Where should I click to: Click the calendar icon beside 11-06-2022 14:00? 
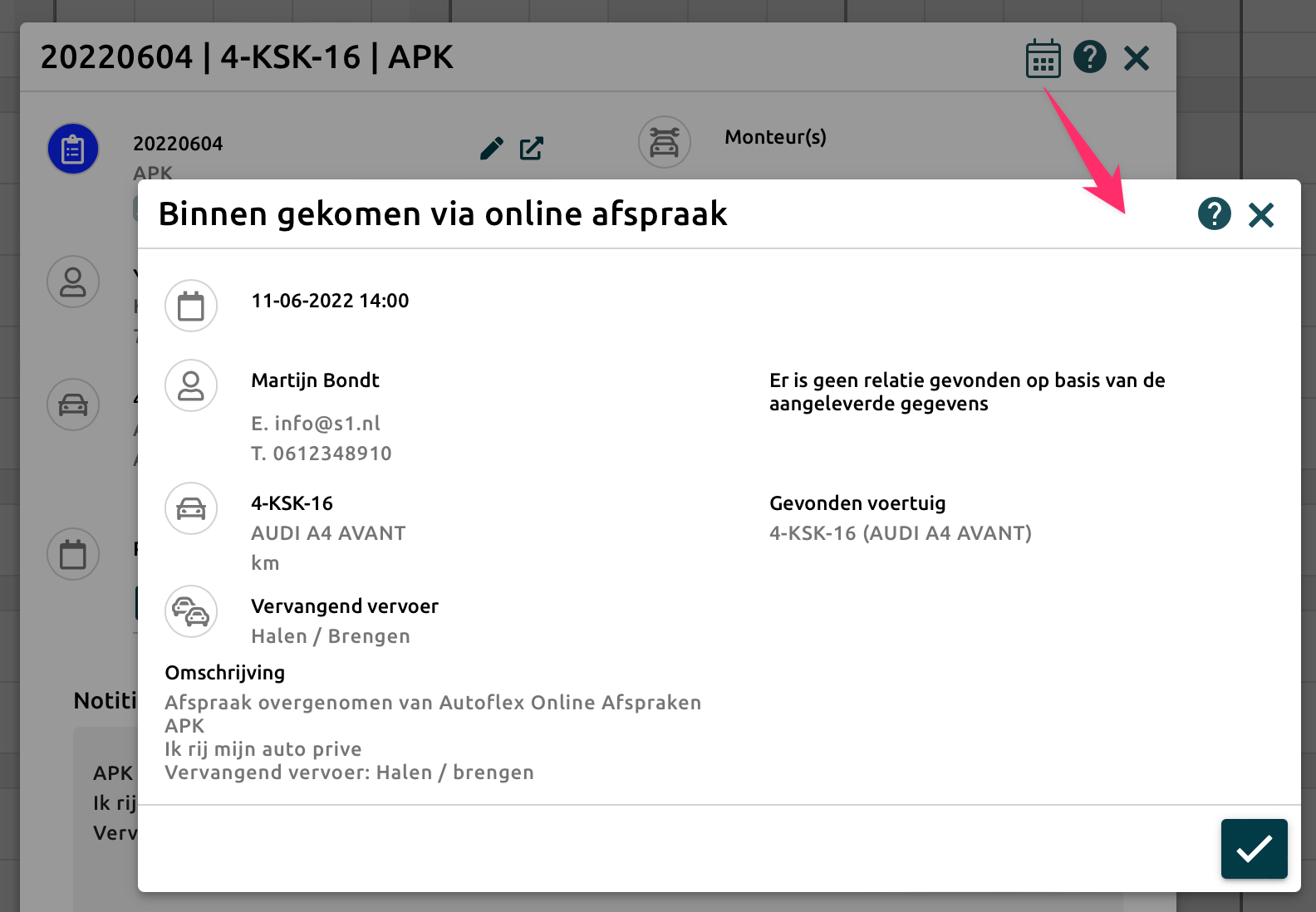191,306
